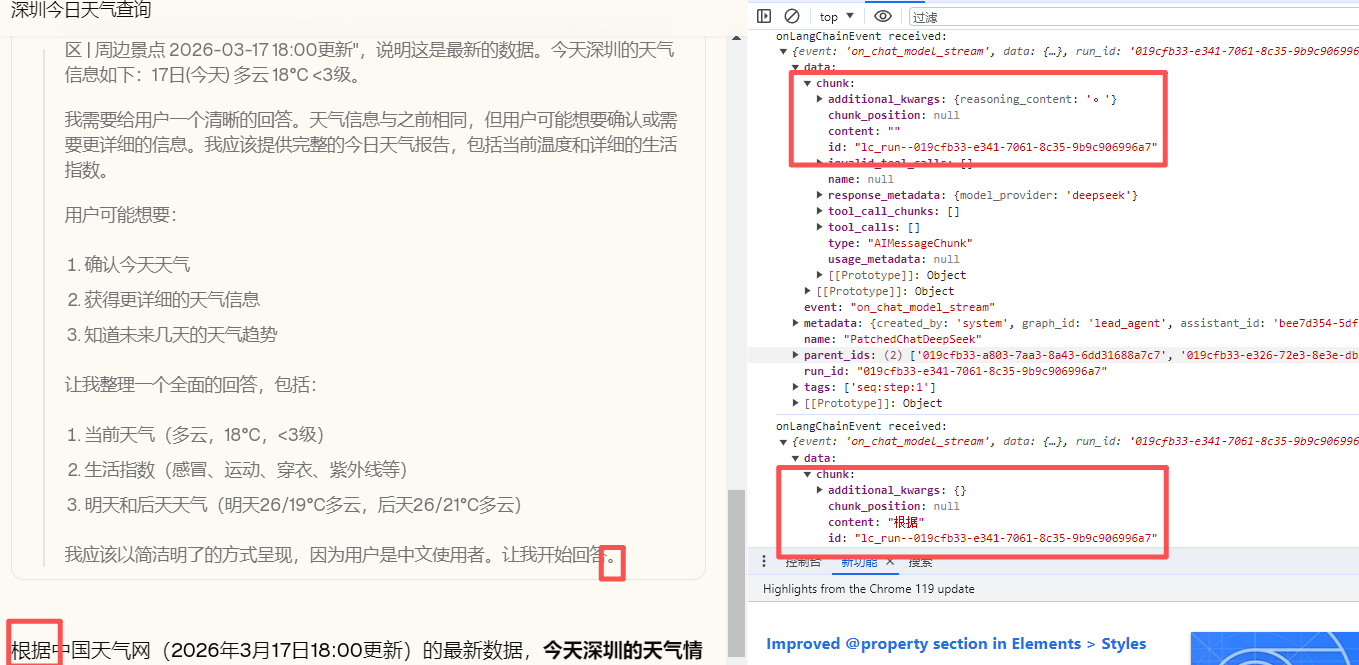Click the blue What's New thumbnail image
This screenshot has height=665, width=1359.
(1274, 648)
